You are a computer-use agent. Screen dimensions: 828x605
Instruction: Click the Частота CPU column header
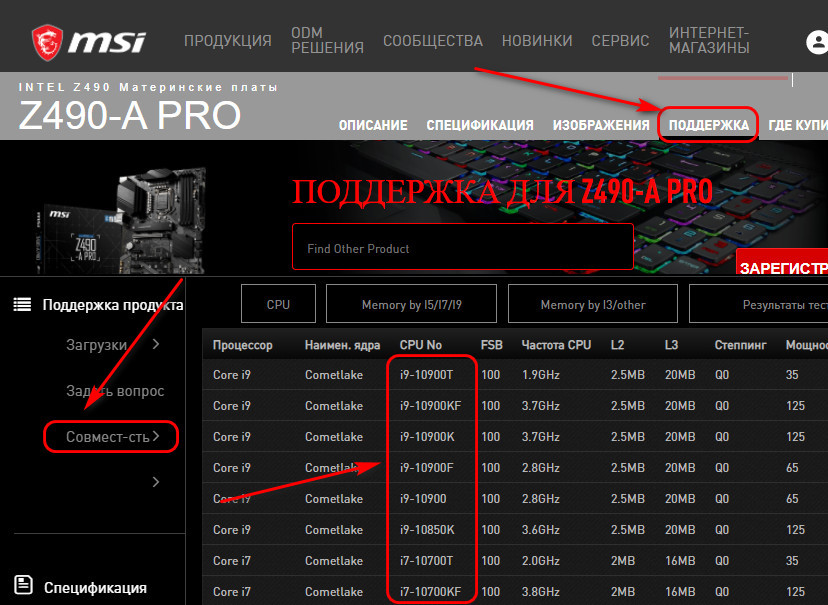(x=556, y=345)
